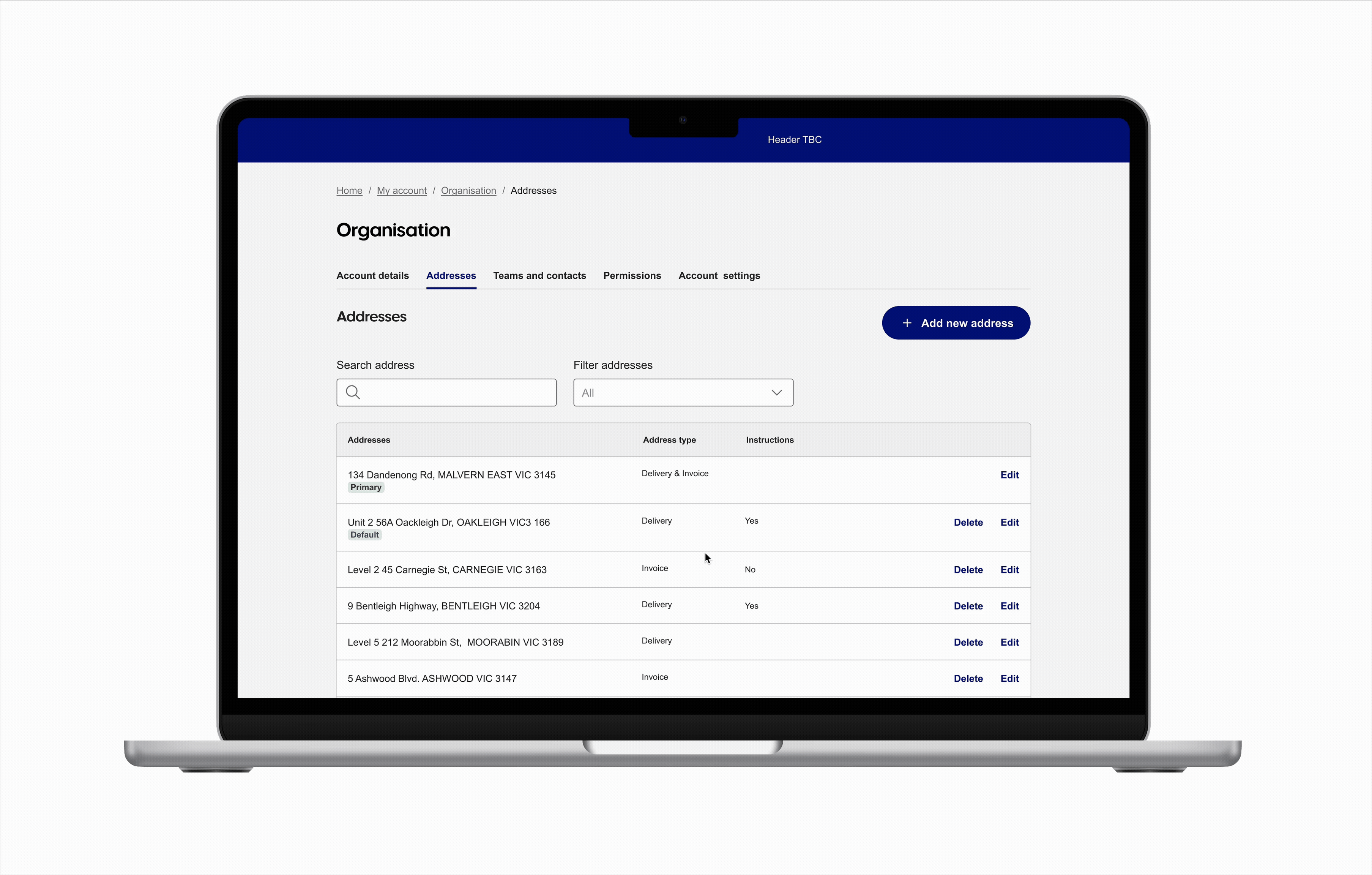The height and width of the screenshot is (875, 1372).
Task: Click the Default badge under Unit 2 56A
Action: 365,535
